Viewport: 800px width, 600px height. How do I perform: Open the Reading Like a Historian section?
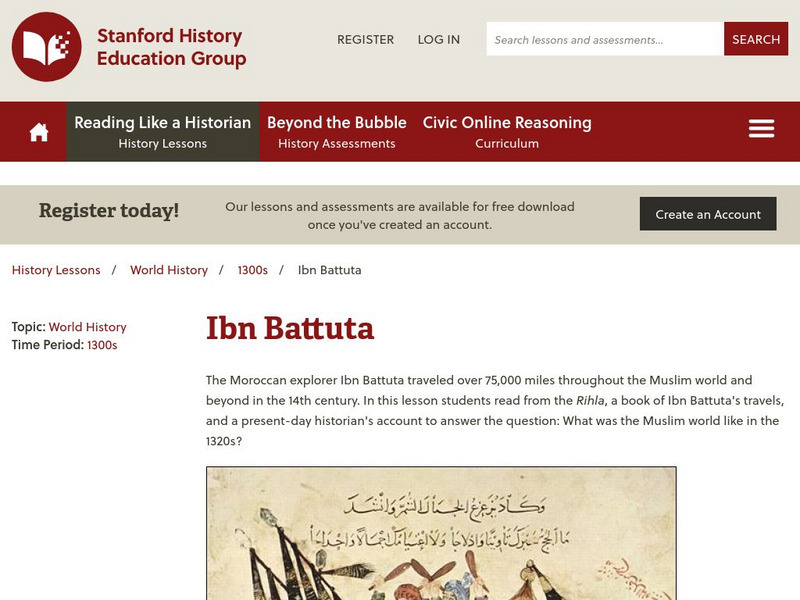tap(162, 129)
